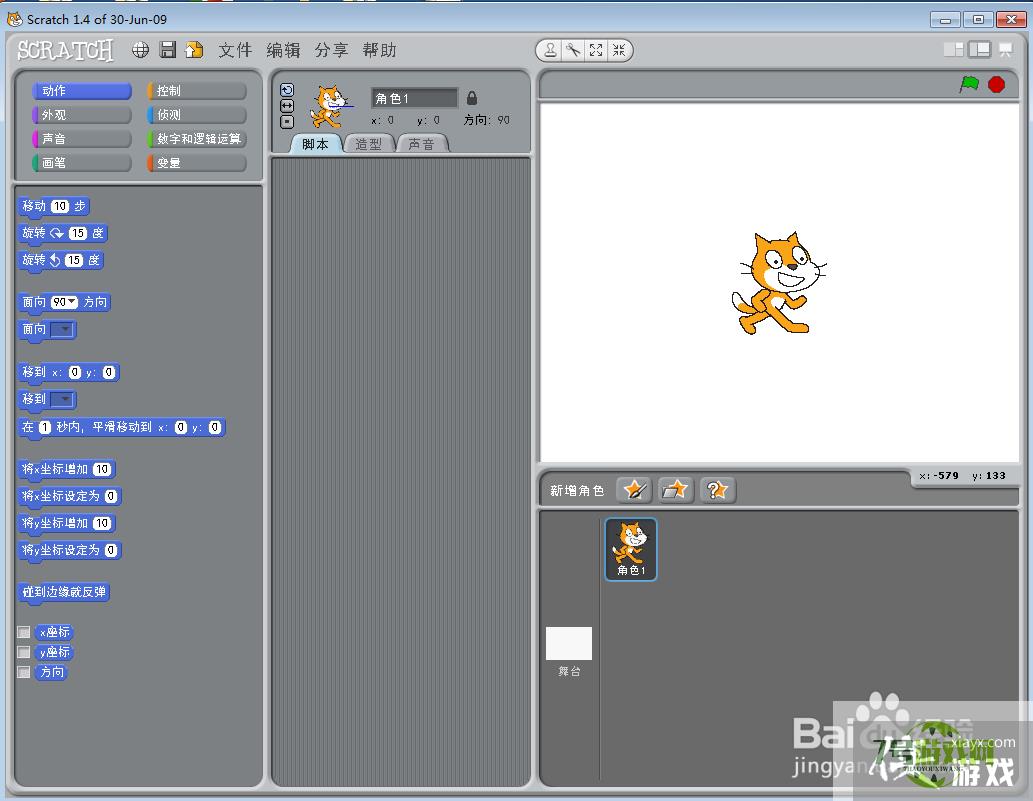Select the 侦测 block category
Screen dimensions: 1033x801
[x=197, y=115]
